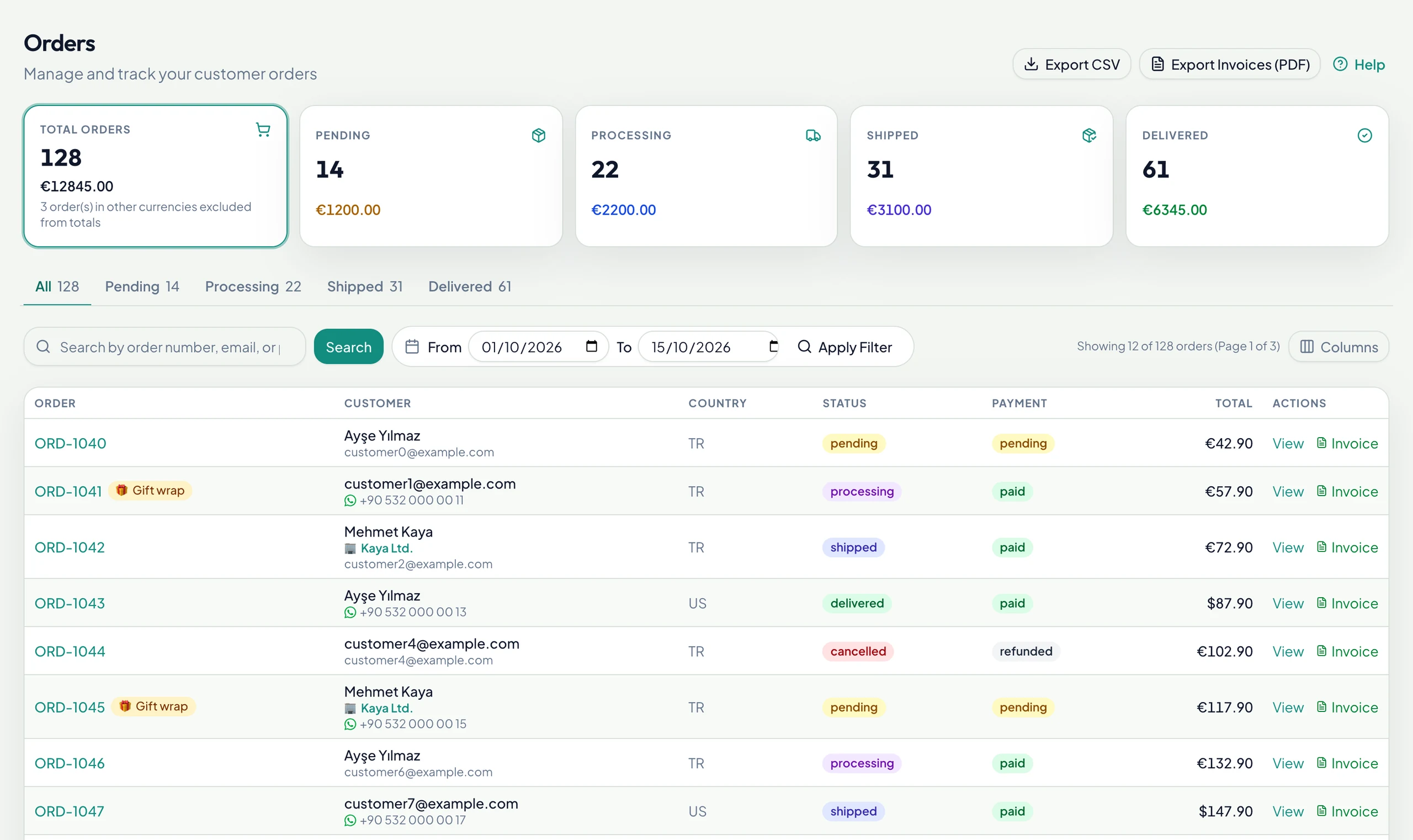Image resolution: width=1413 pixels, height=840 pixels.
Task: Switch to the Pending 14 tab
Action: tap(142, 286)
